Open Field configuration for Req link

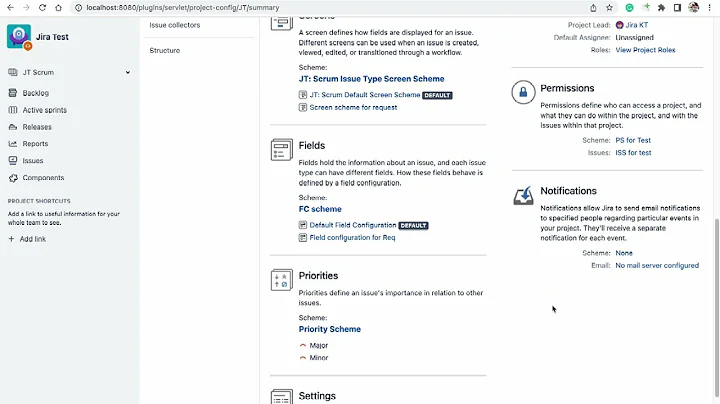(x=352, y=237)
